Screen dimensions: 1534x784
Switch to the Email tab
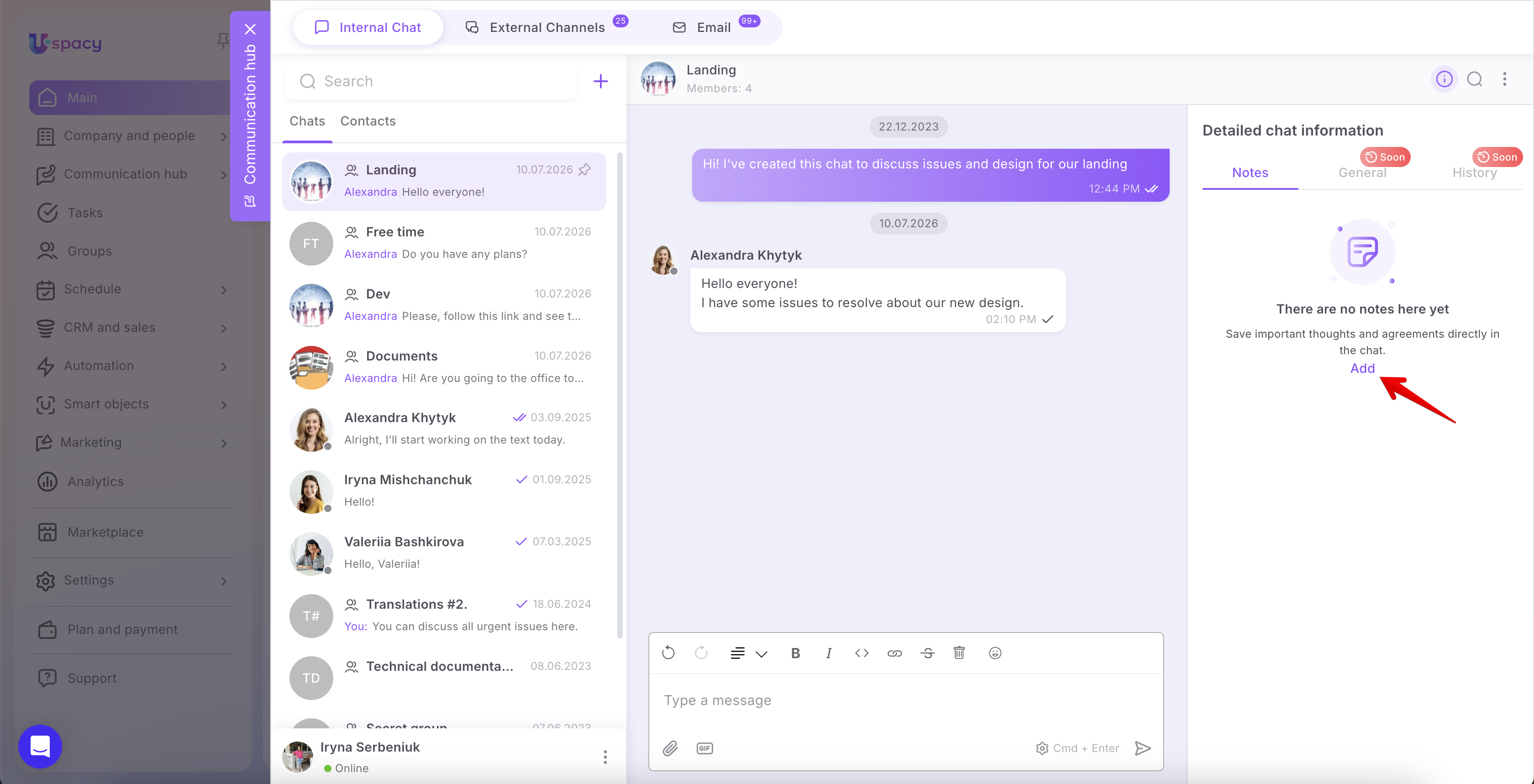coord(715,27)
